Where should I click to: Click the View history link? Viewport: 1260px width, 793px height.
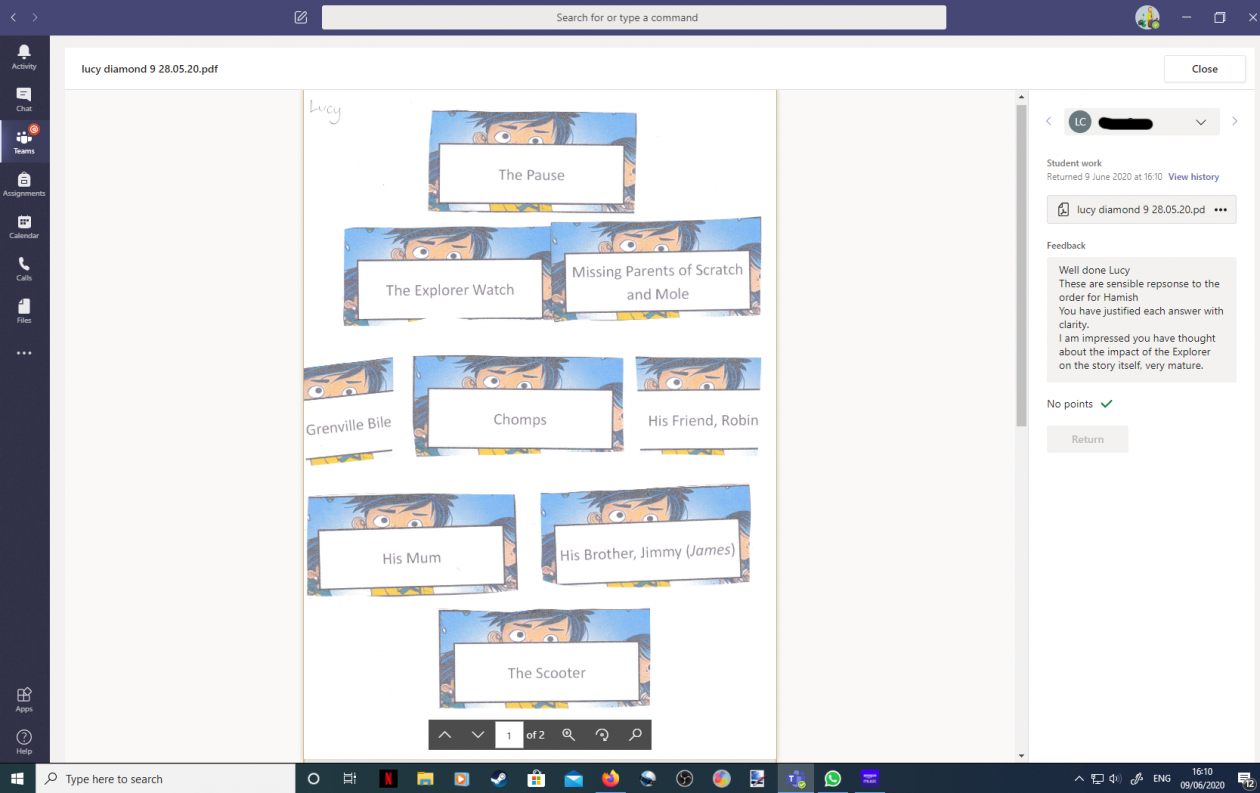point(1193,177)
